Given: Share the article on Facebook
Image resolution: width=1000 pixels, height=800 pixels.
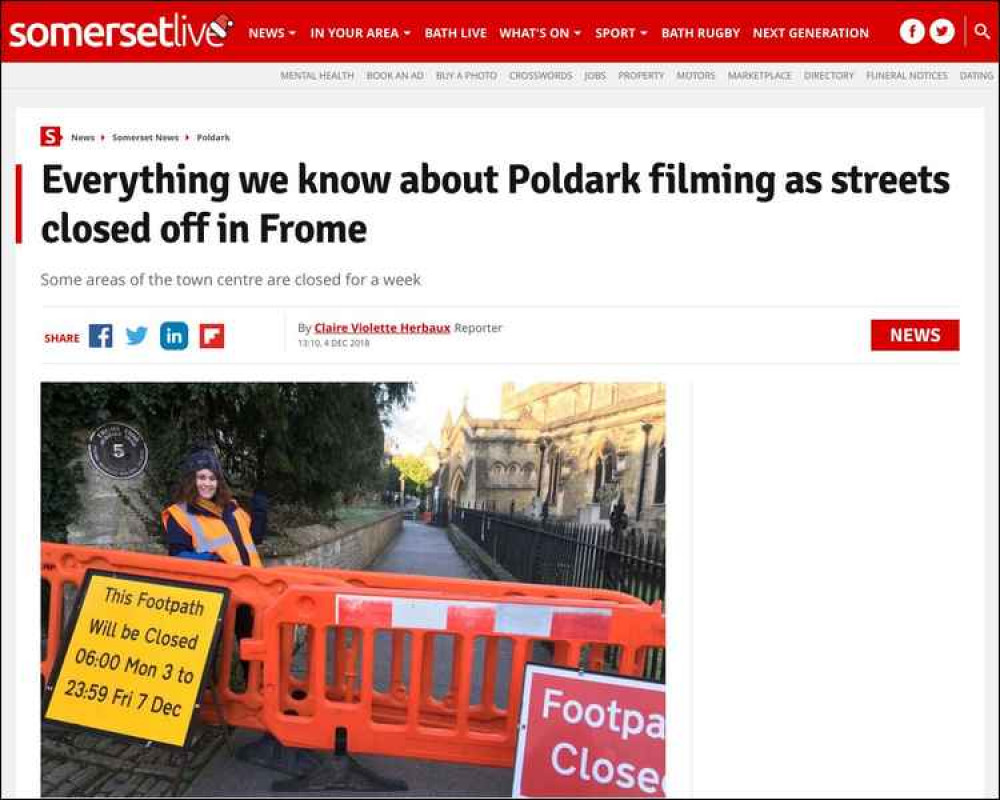Looking at the screenshot, I should click(x=100, y=336).
